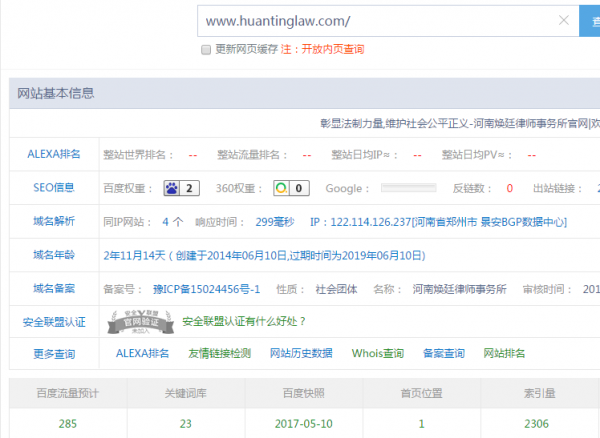
Task: Open the 网站排名 link
Action: coord(504,353)
